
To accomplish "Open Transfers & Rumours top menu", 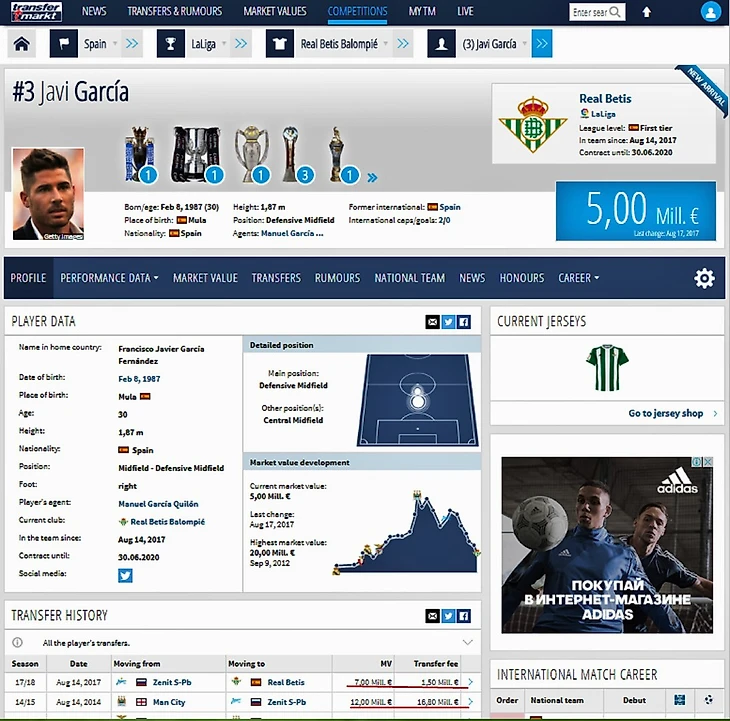I will point(175,11).
